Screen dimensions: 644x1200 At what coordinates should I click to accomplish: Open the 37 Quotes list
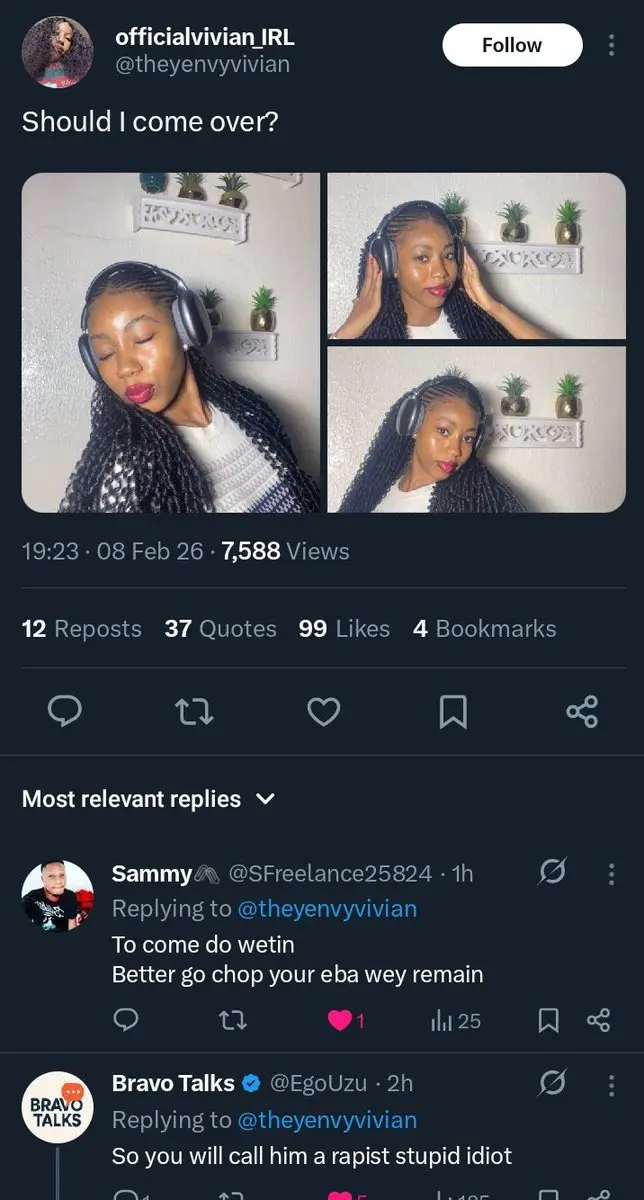221,628
